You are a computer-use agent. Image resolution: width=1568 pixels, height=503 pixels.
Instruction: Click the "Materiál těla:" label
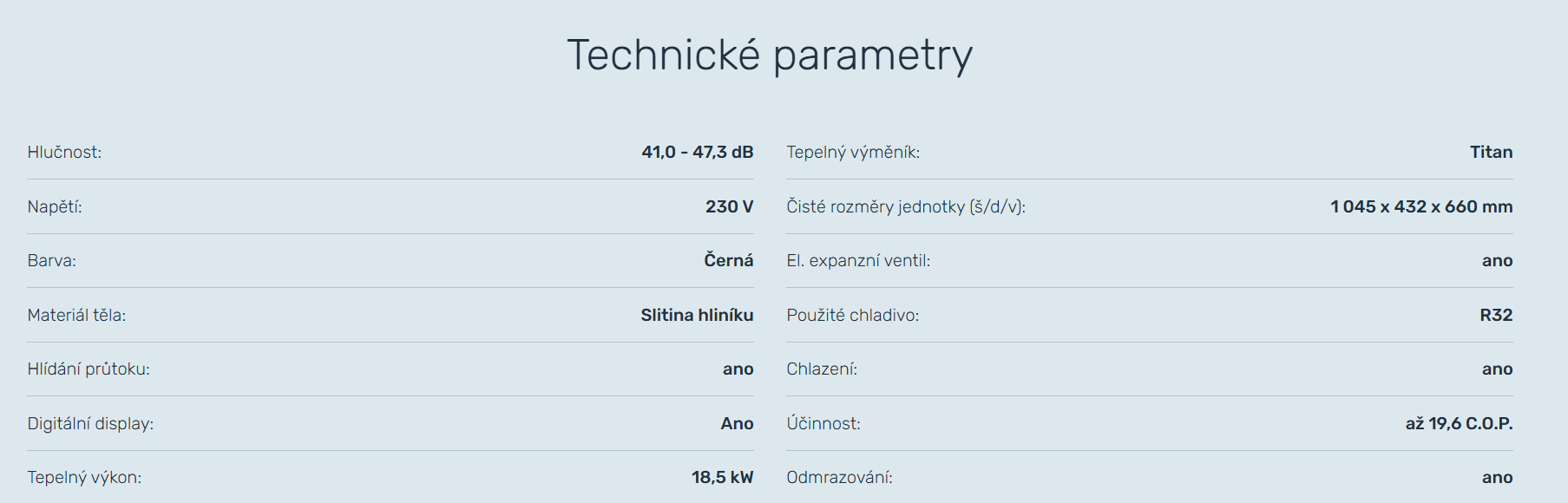tap(76, 316)
